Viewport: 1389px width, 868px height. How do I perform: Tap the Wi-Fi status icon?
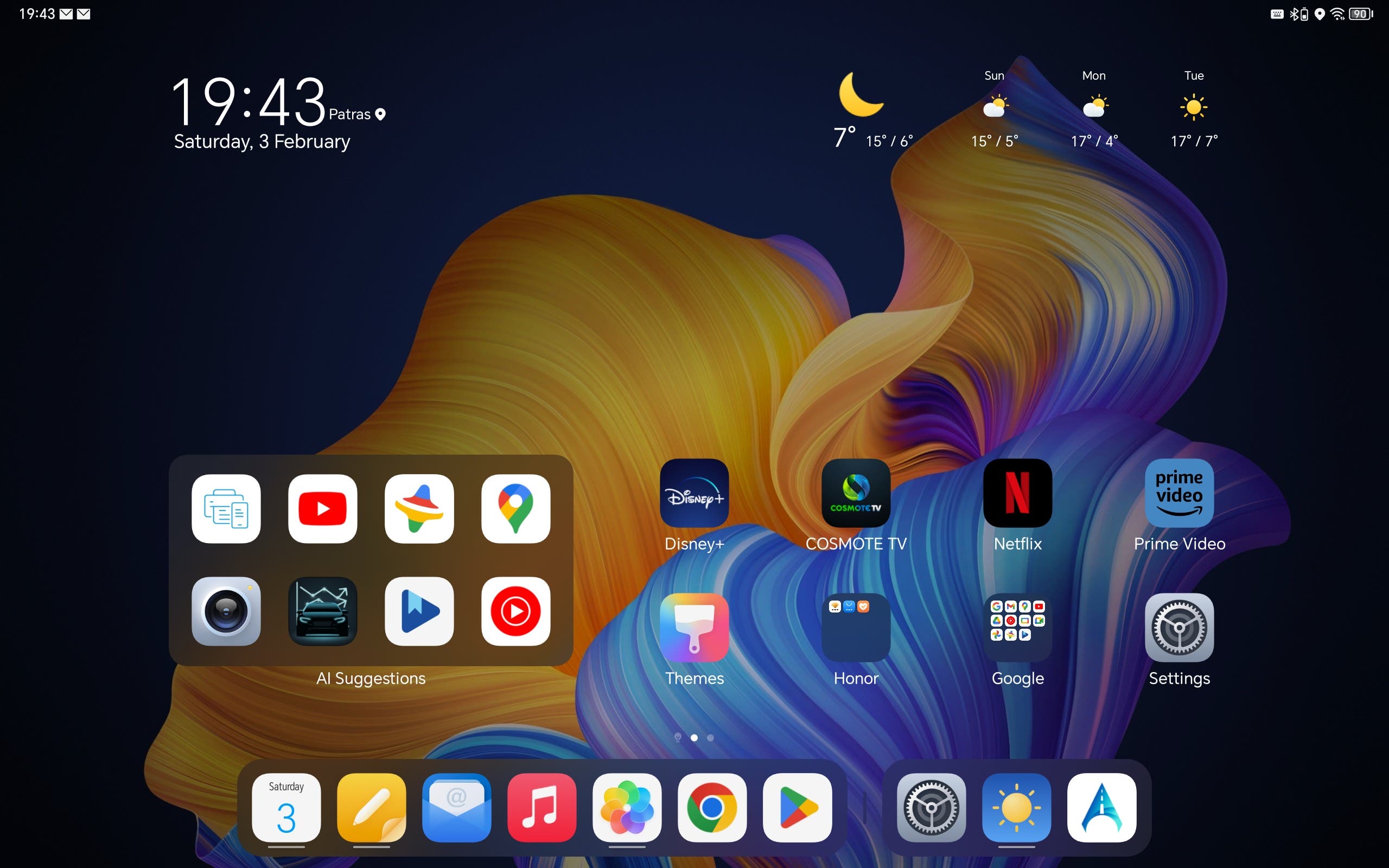point(1337,14)
